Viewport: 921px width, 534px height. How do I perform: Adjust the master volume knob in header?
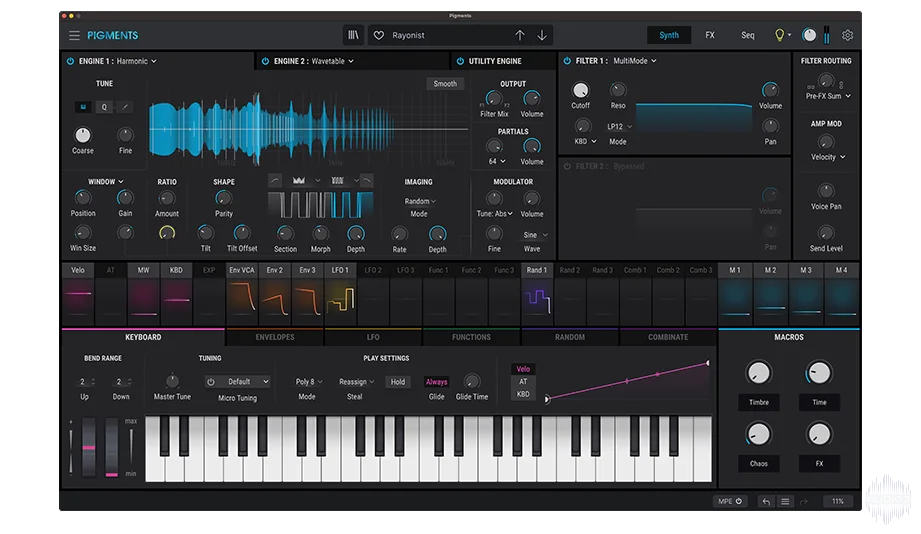point(809,35)
